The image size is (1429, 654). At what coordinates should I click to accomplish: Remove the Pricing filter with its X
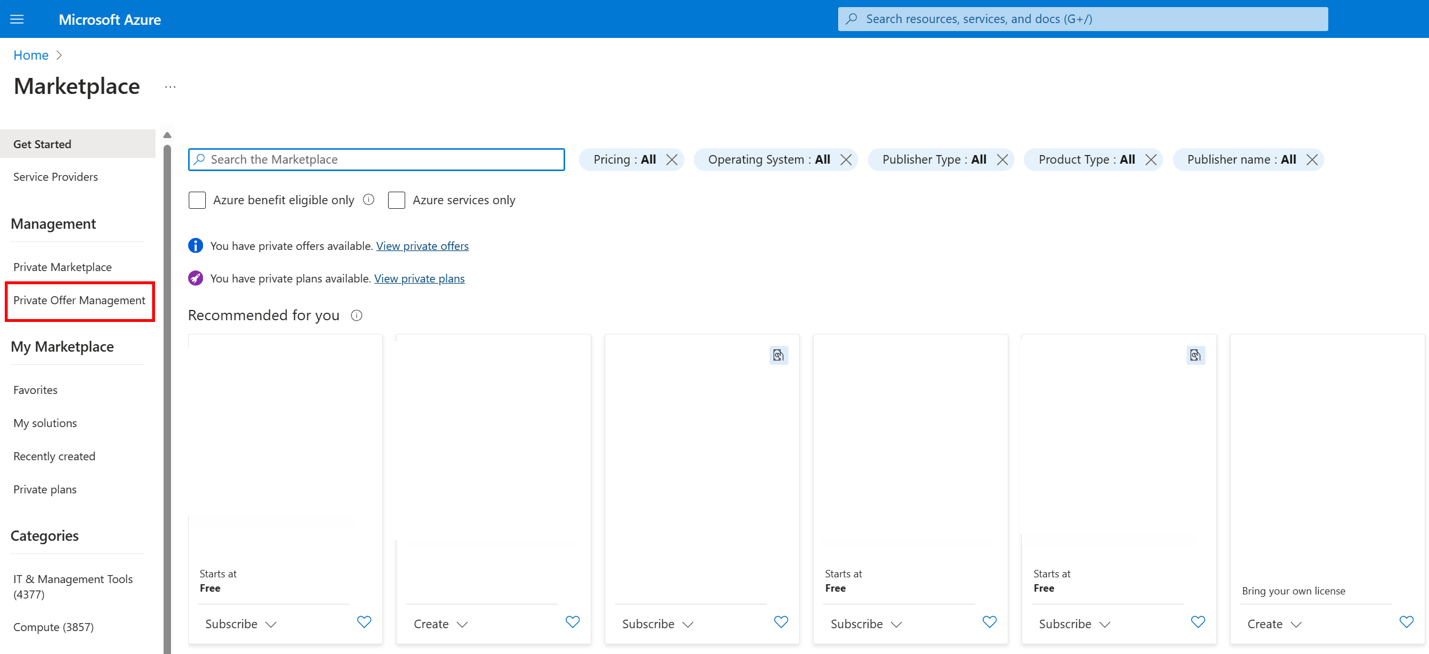[x=672, y=160]
